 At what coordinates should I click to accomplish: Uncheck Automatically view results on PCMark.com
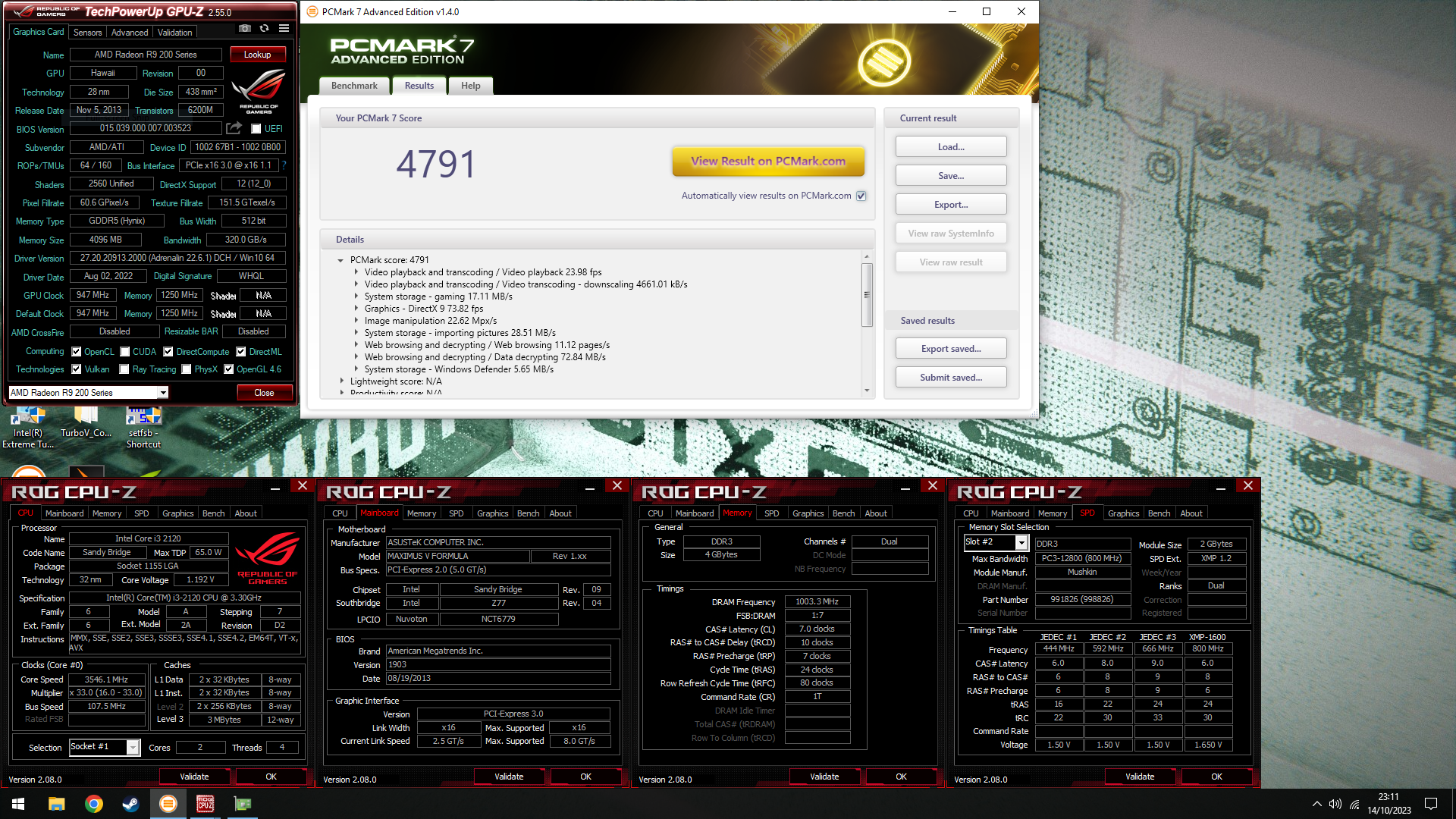(861, 196)
